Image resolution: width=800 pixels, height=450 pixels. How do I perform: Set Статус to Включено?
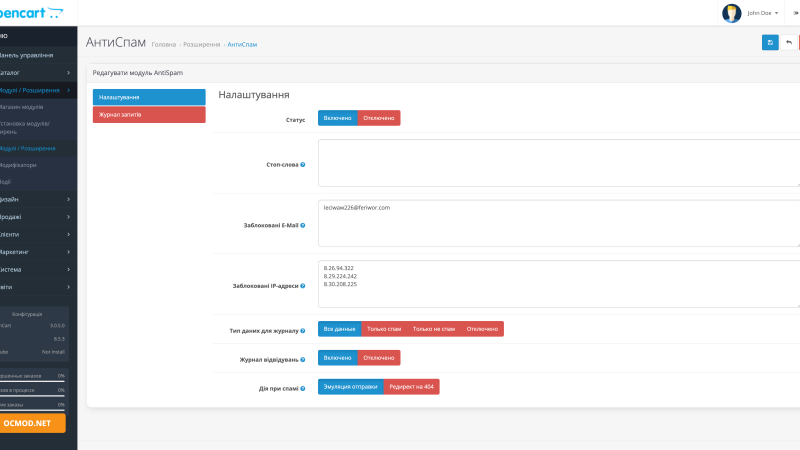tap(337, 118)
